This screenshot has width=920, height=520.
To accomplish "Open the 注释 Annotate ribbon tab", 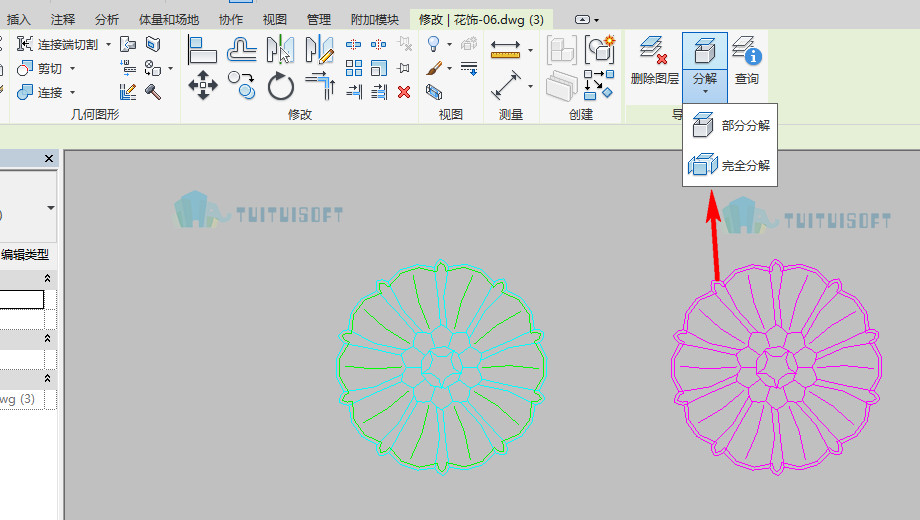I will tap(63, 20).
